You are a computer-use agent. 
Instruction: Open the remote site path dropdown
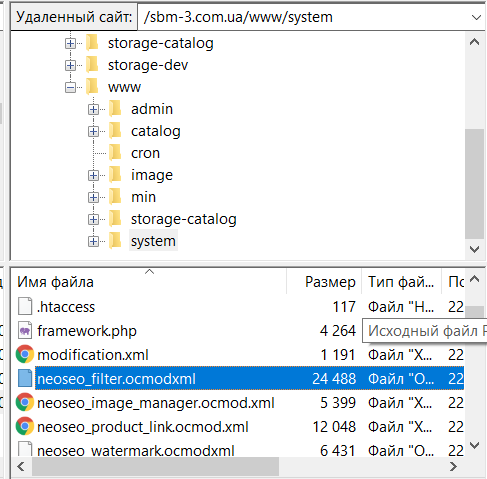pyautogui.click(x=476, y=17)
